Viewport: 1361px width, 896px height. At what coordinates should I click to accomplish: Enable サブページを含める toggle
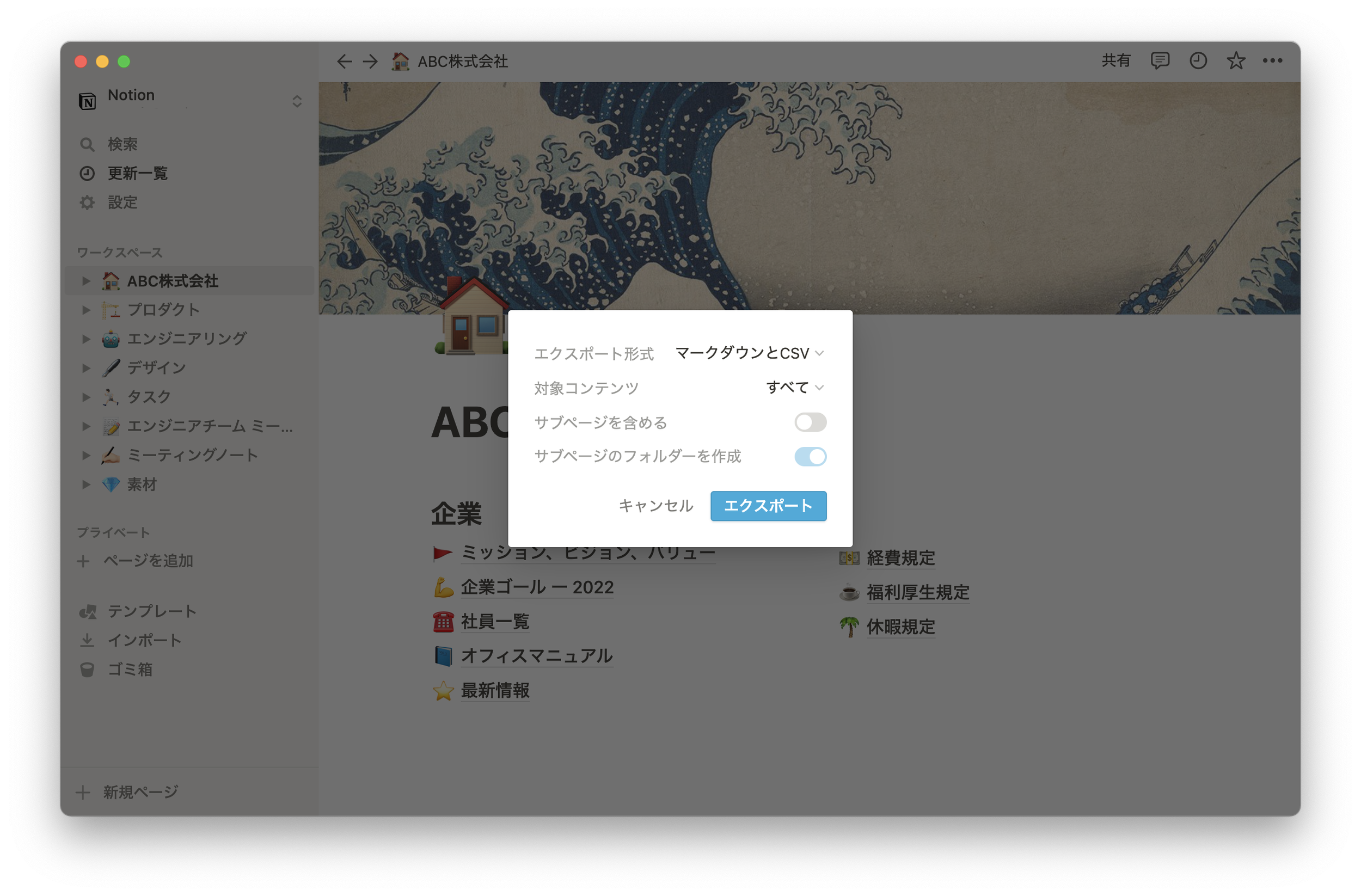810,422
